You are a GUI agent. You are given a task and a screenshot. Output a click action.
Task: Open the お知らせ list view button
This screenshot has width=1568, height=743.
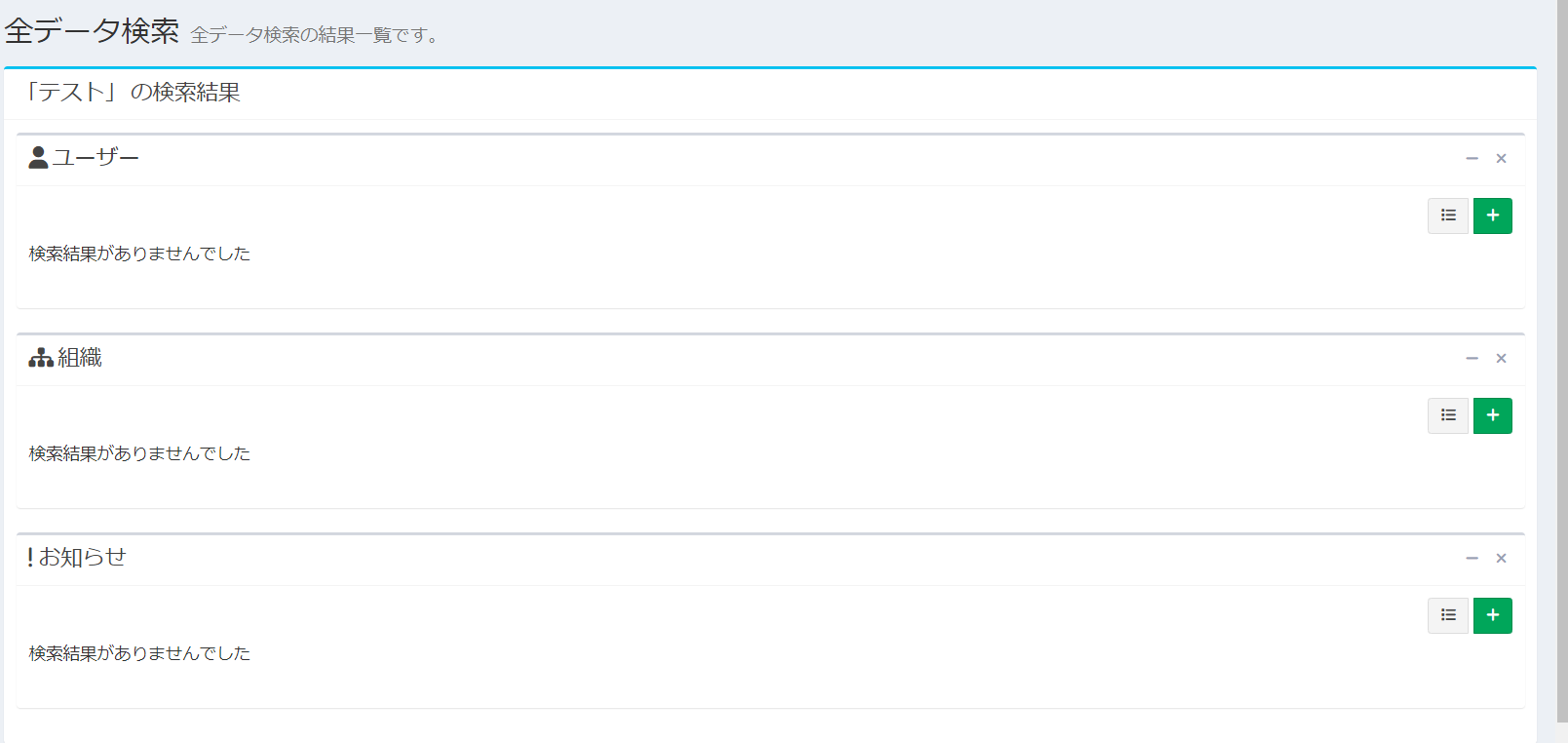(1448, 615)
